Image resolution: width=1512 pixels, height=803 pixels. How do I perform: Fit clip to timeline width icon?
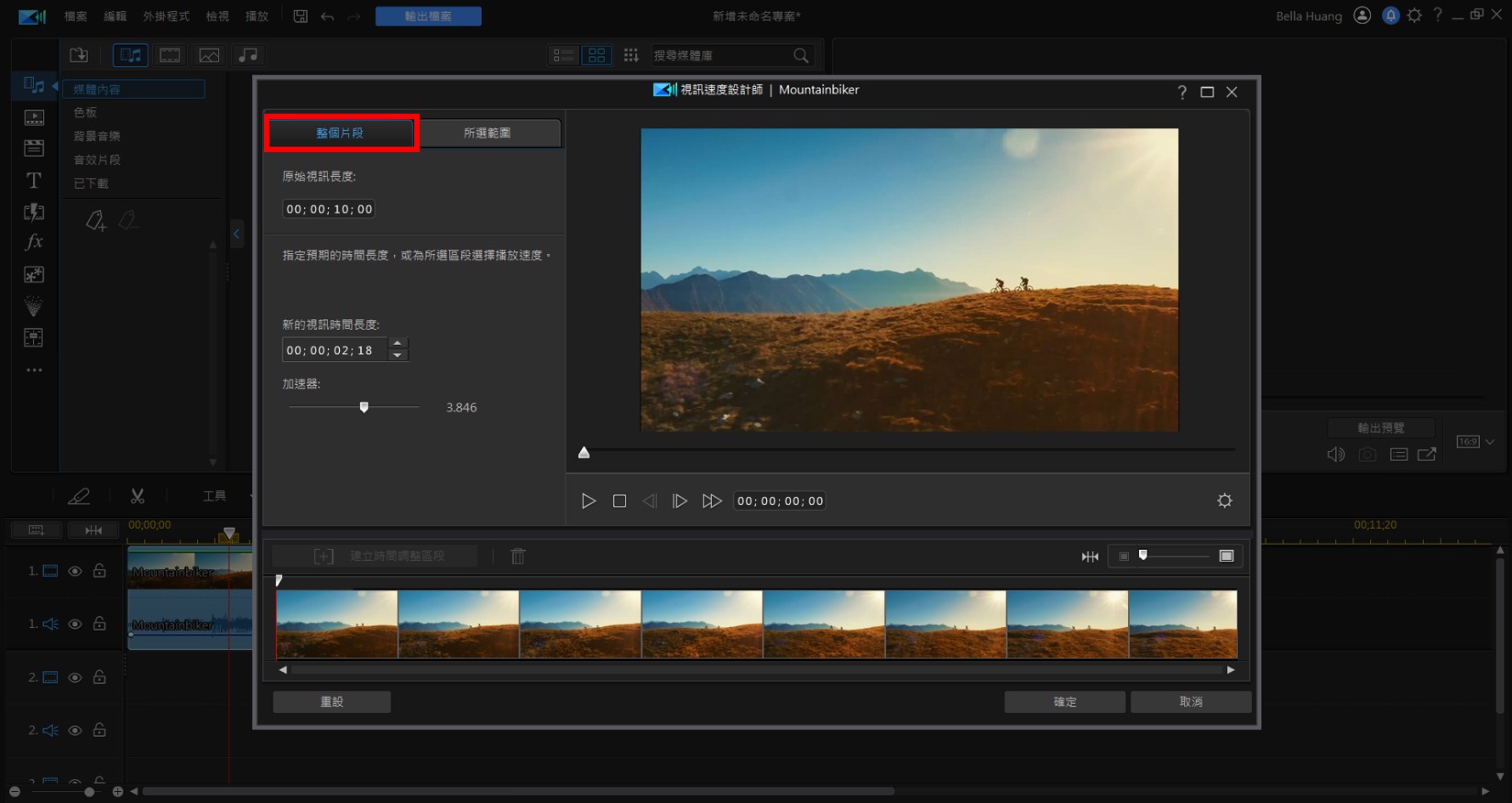point(1090,556)
